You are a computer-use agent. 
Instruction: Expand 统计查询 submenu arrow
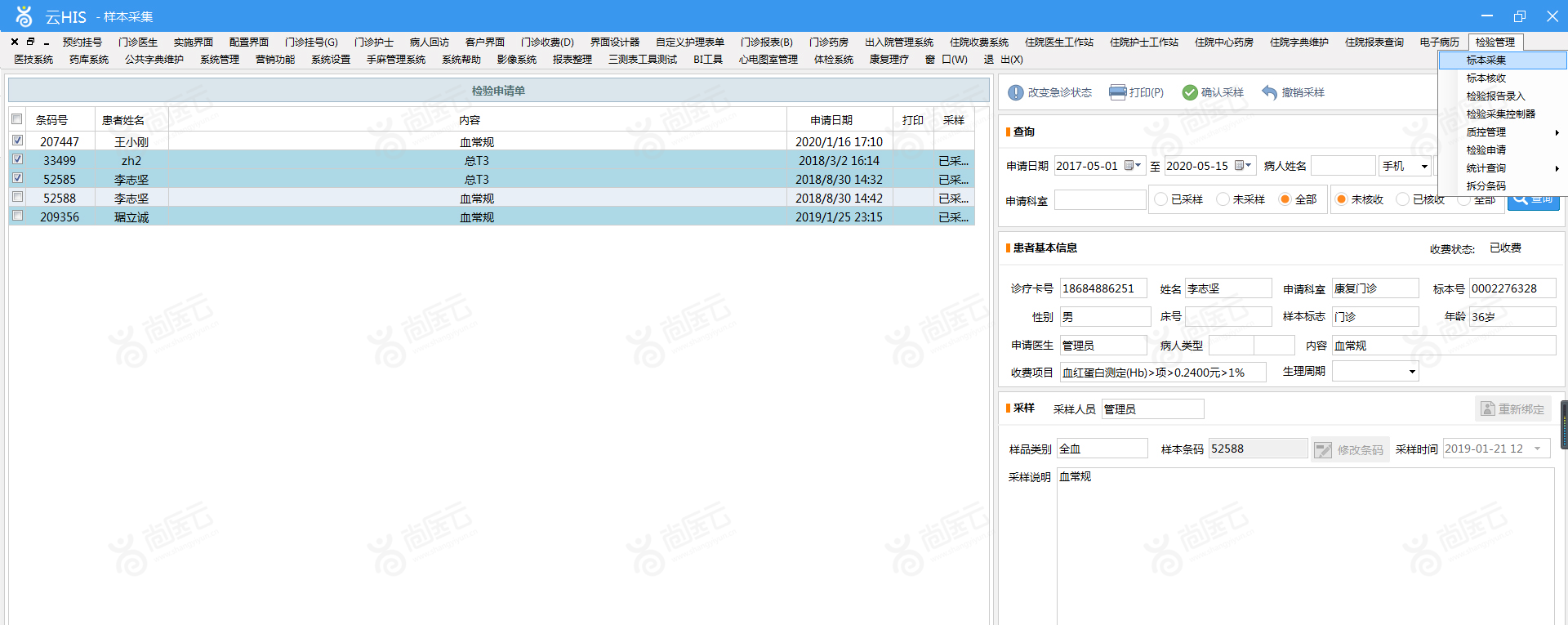click(x=1557, y=168)
